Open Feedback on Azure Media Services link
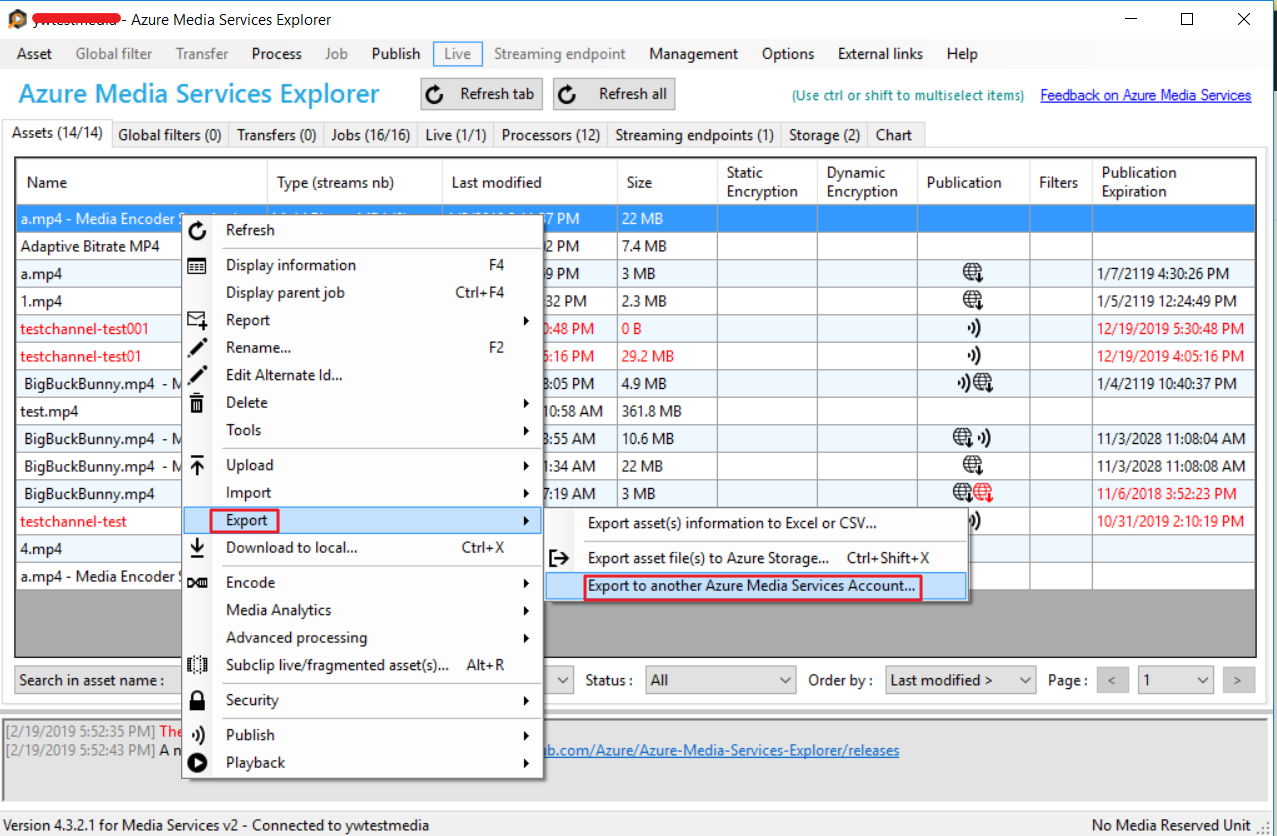1277x836 pixels. 1145,96
